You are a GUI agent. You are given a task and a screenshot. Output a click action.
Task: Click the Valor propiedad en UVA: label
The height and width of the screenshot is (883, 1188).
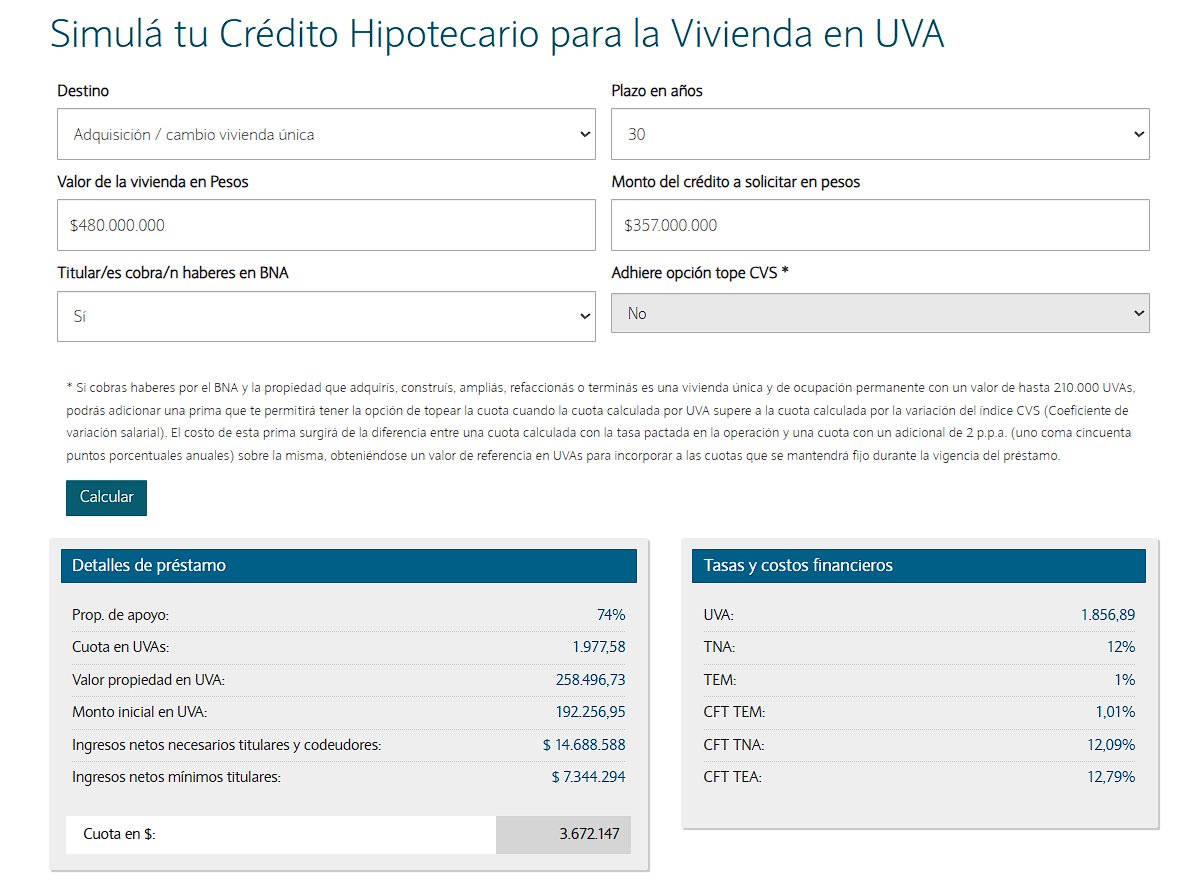click(148, 680)
